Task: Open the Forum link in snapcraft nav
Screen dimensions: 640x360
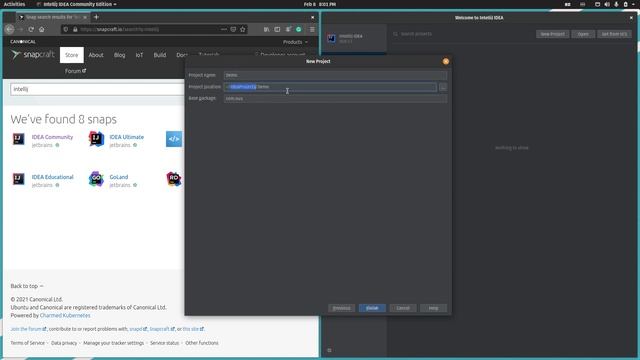Action: coord(75,71)
